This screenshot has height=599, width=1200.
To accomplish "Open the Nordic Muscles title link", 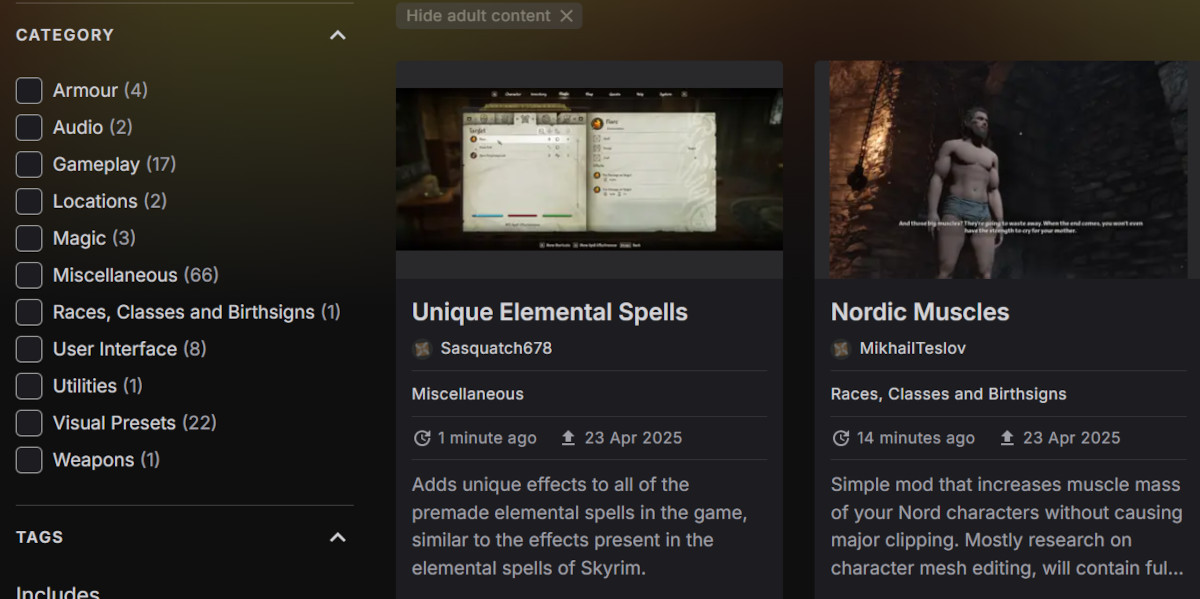I will (920, 312).
